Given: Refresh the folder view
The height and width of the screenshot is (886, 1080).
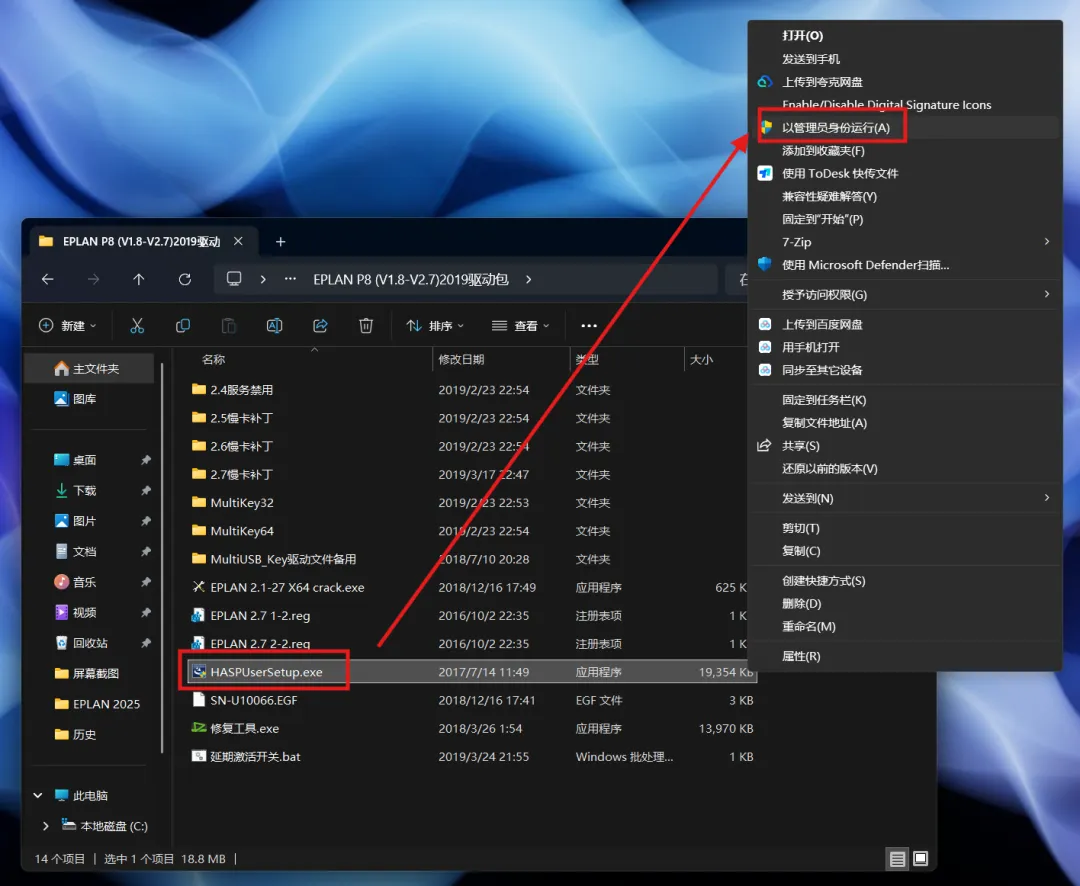Looking at the screenshot, I should [185, 279].
